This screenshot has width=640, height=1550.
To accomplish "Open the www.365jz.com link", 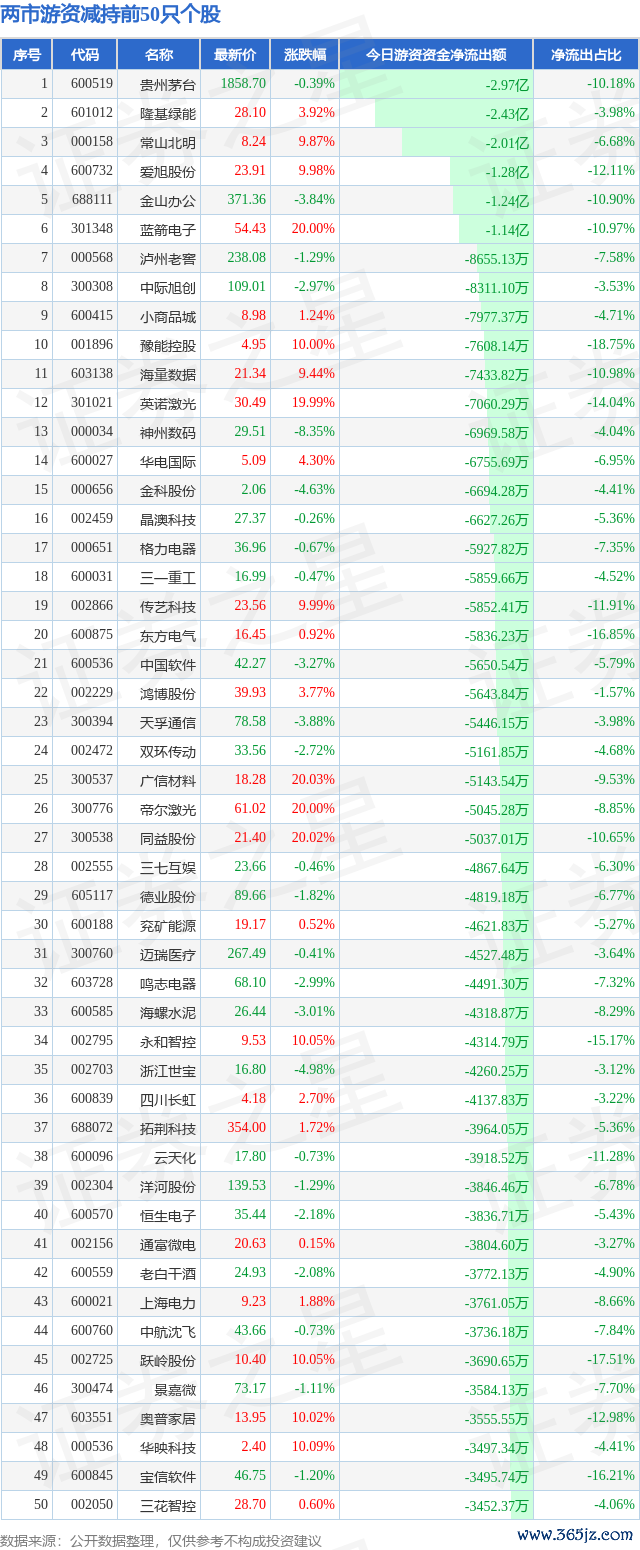I will [x=576, y=1535].
